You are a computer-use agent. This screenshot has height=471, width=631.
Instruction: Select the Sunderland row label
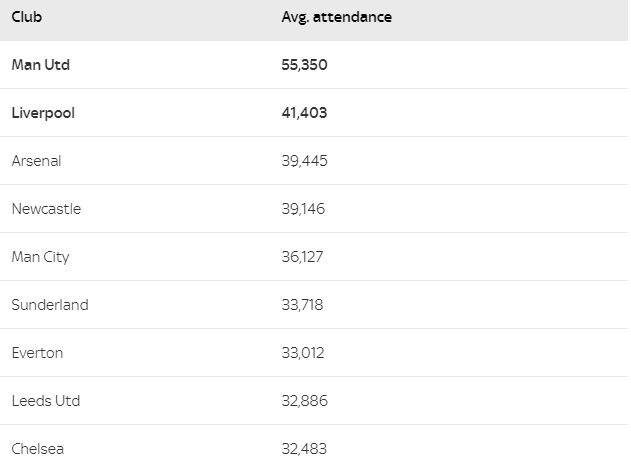click(x=50, y=305)
